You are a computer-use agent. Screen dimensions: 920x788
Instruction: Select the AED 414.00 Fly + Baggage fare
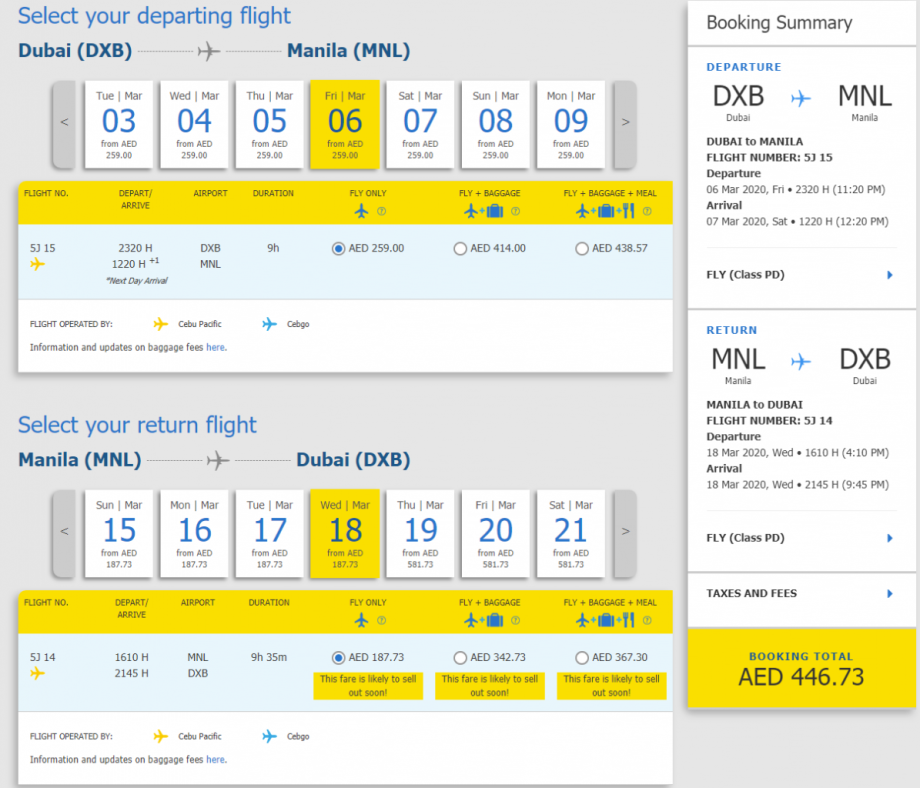461,249
